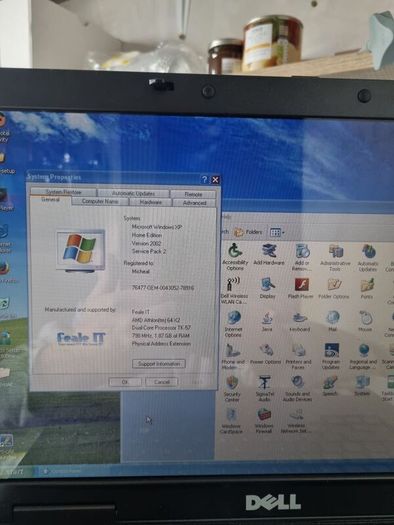Open Wireless Network Setup Wizard icon
This screenshot has width=394, height=525.
(x=297, y=421)
